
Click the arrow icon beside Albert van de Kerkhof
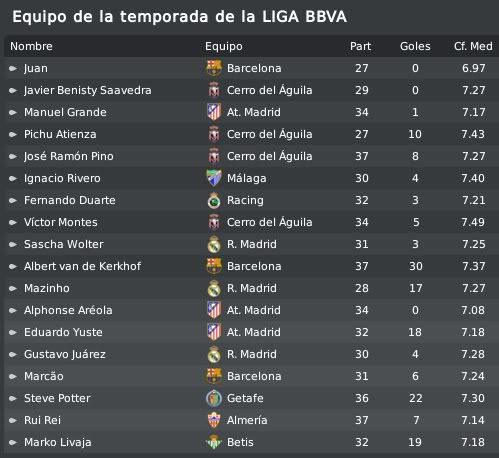coord(13,266)
